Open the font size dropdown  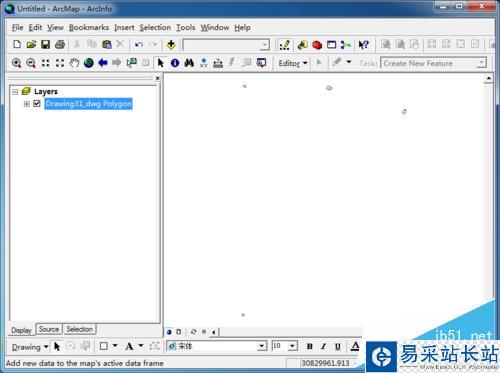[x=292, y=346]
